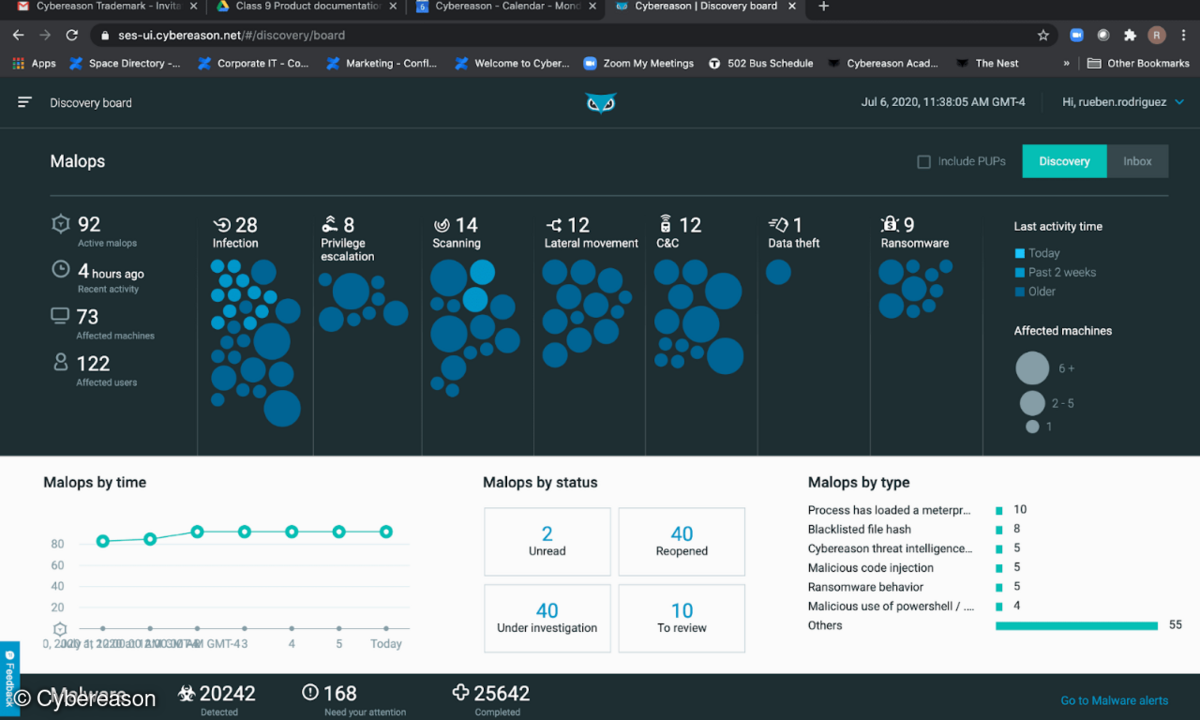Image resolution: width=1200 pixels, height=720 pixels.
Task: Open the Other Bookmarks folder
Action: (x=1138, y=63)
